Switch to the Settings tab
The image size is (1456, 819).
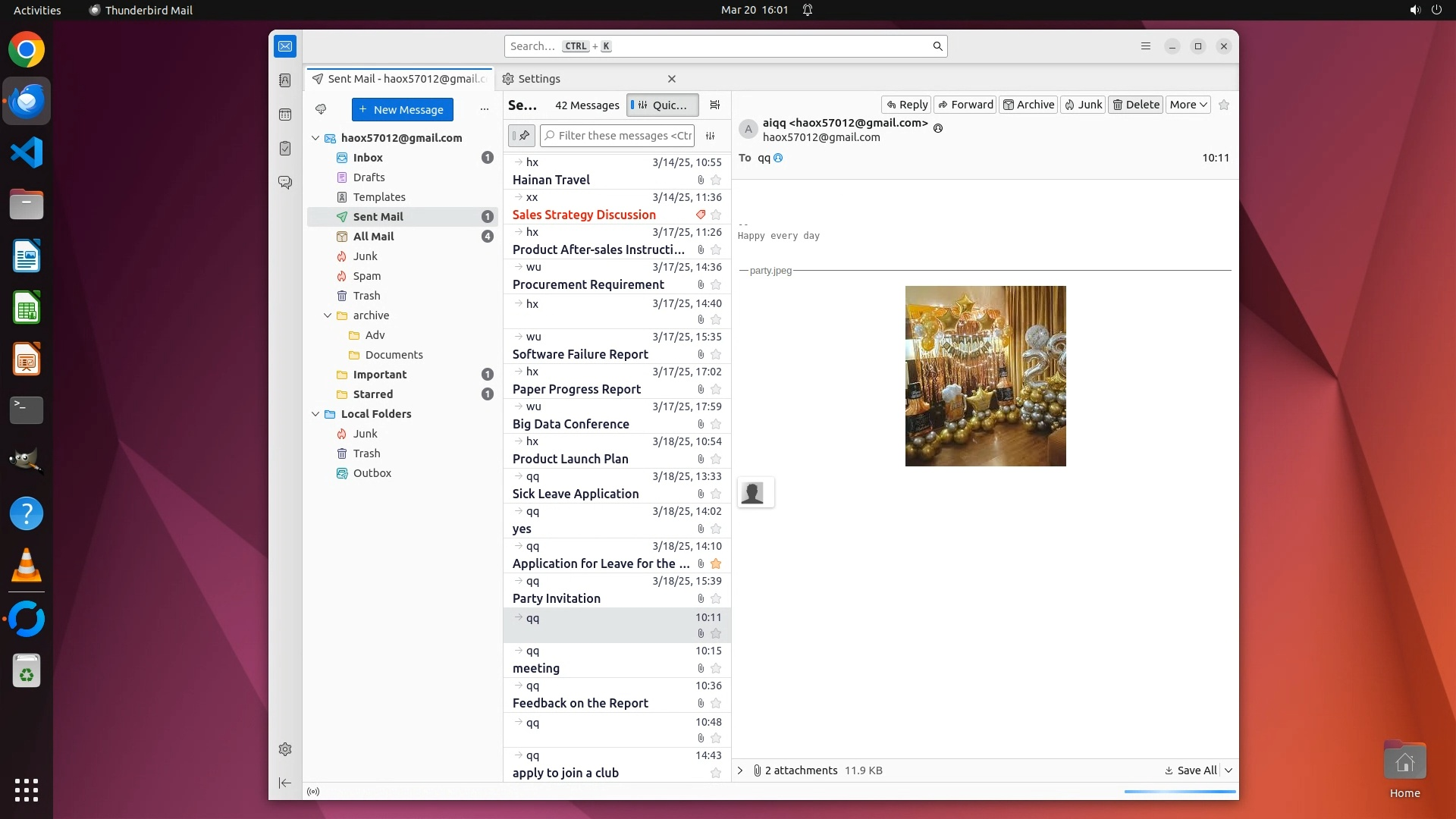click(539, 79)
